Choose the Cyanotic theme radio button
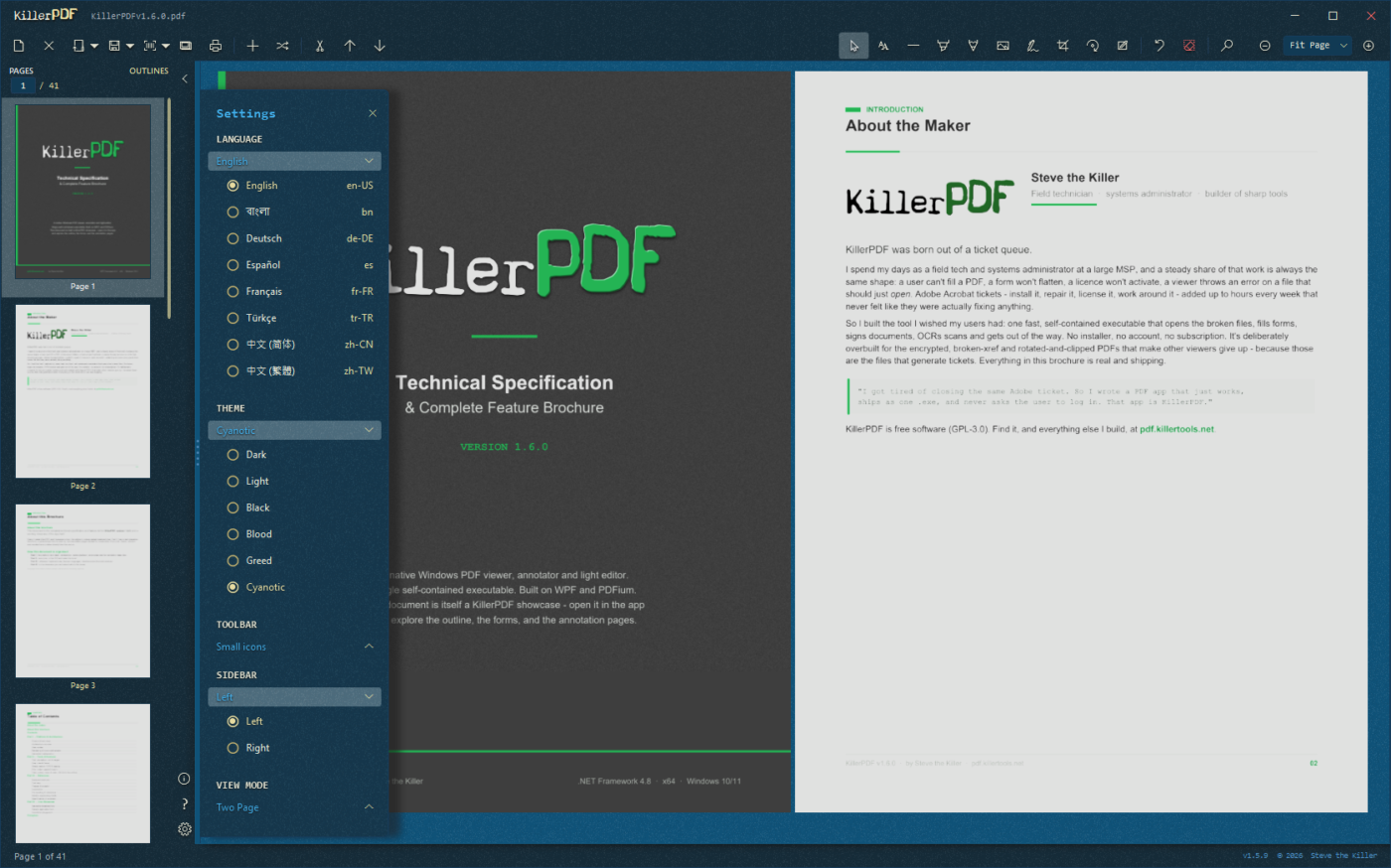Viewport: 1391px width, 868px height. click(232, 588)
